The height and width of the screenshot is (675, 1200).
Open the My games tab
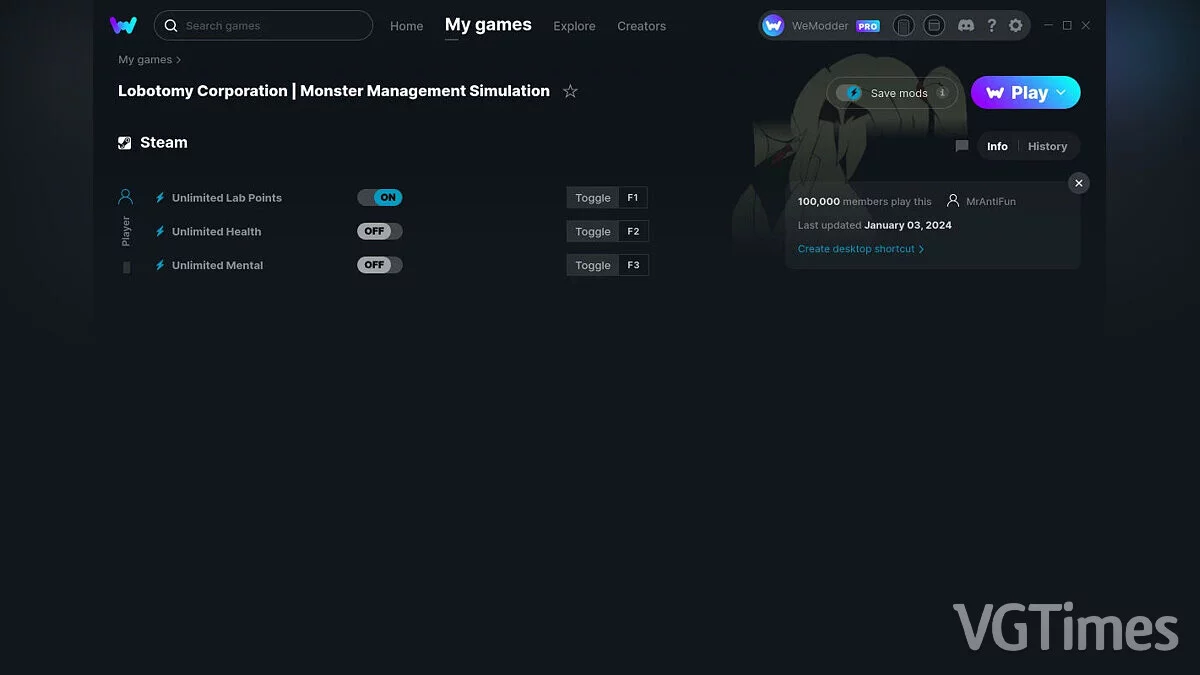coord(488,25)
